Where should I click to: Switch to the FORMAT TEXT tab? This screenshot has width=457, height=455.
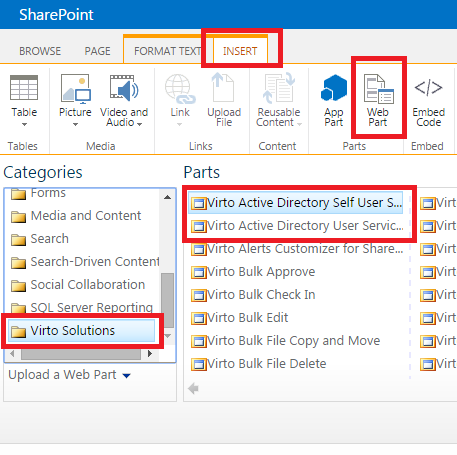168,51
